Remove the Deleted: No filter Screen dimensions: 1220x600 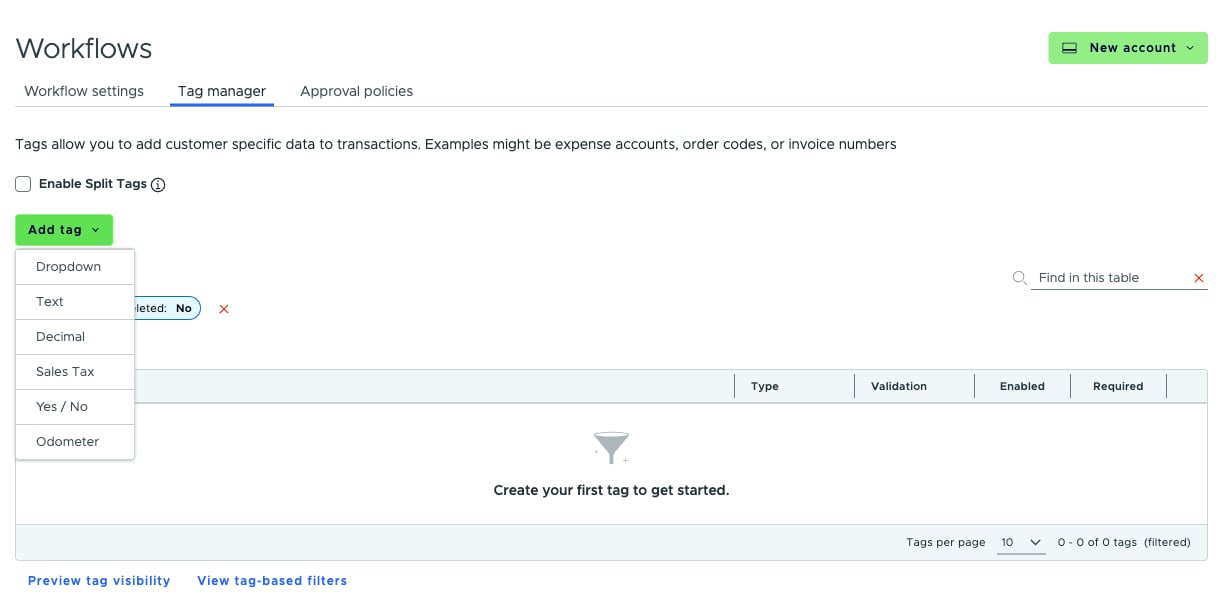tap(224, 309)
